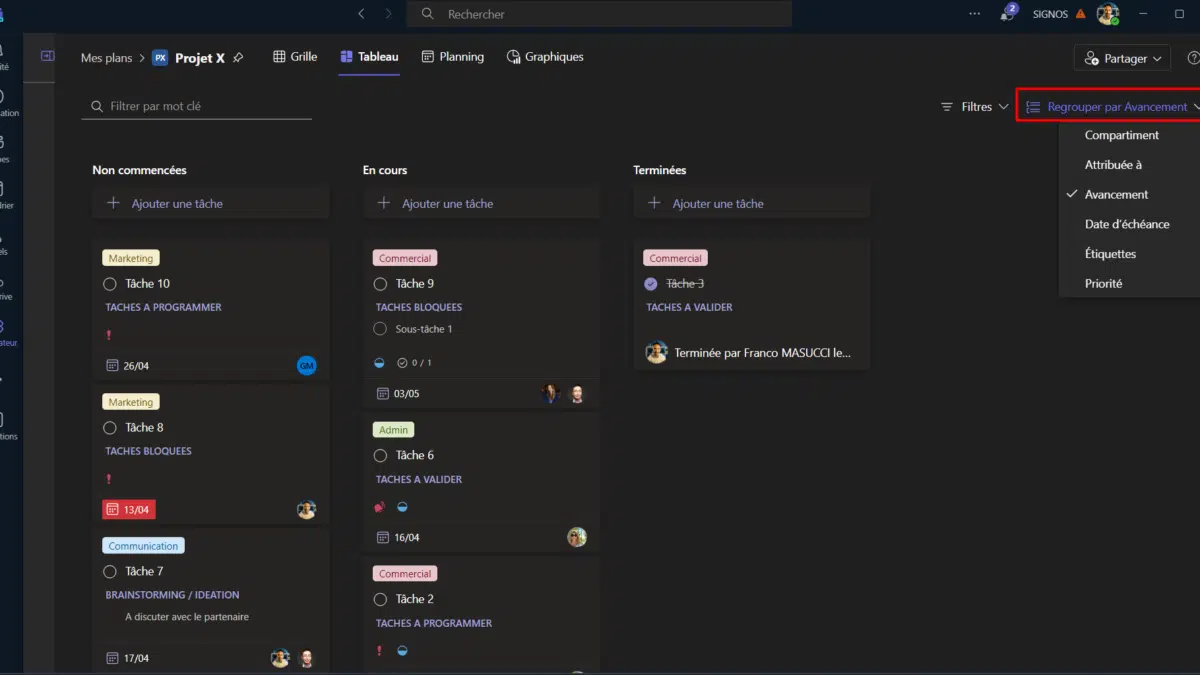Uncheck the completed Tâche 3 circle
1200x675 pixels.
[651, 284]
